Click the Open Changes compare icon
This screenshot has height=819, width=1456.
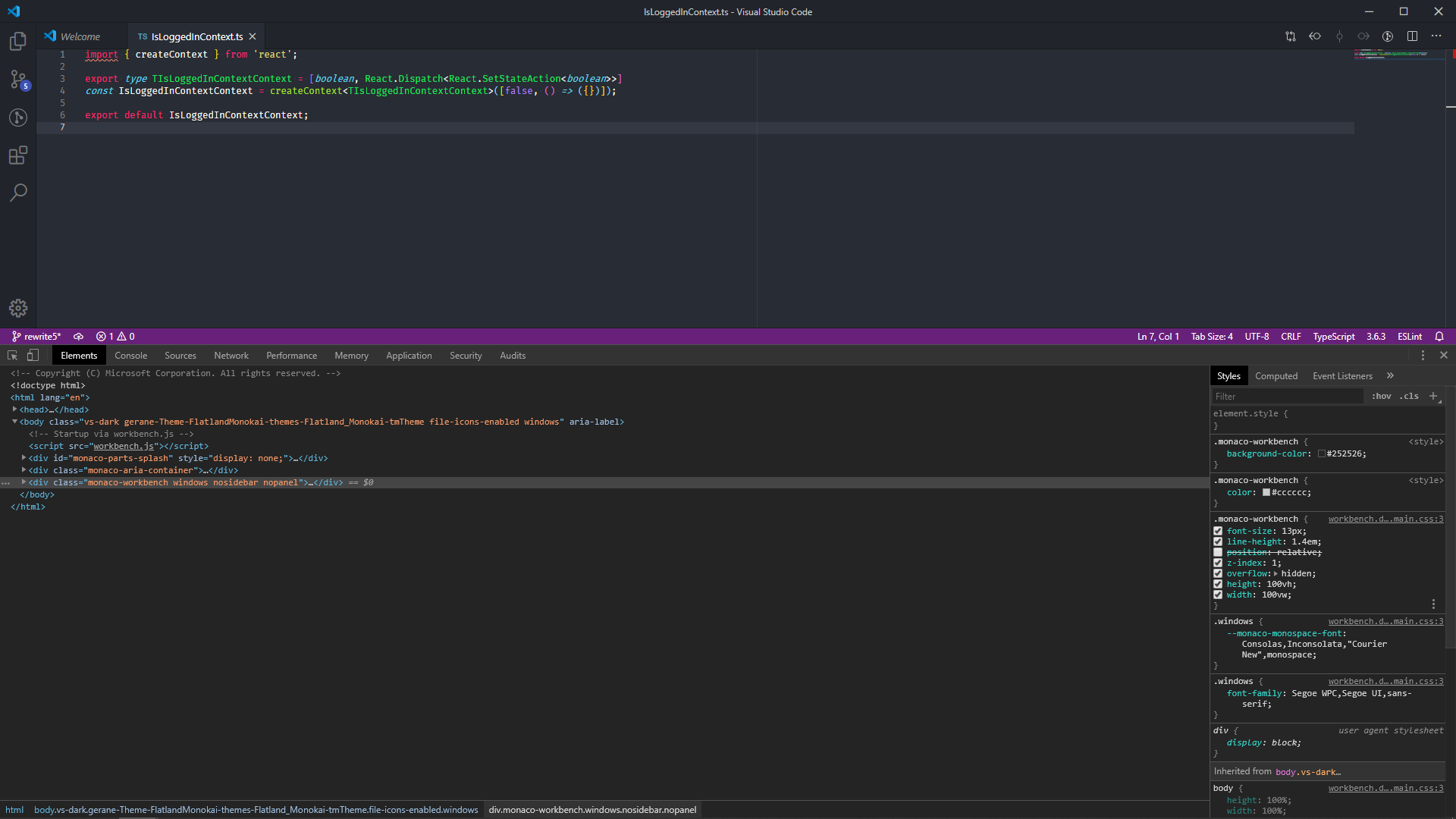click(1291, 36)
